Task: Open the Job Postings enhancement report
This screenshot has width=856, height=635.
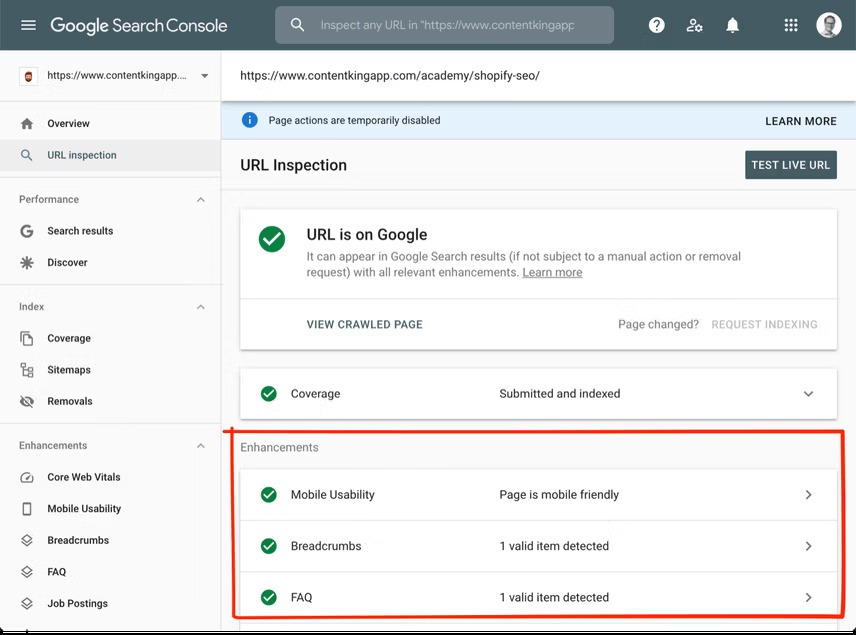Action: click(80, 603)
